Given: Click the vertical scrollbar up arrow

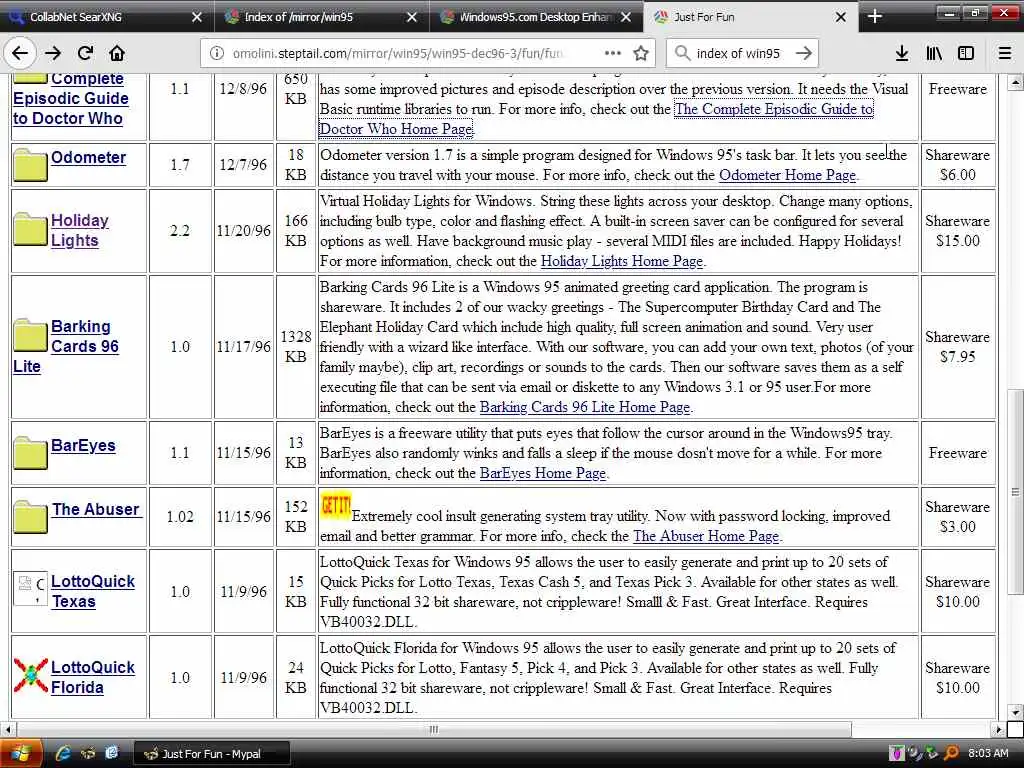Looking at the screenshot, I should (x=1014, y=82).
